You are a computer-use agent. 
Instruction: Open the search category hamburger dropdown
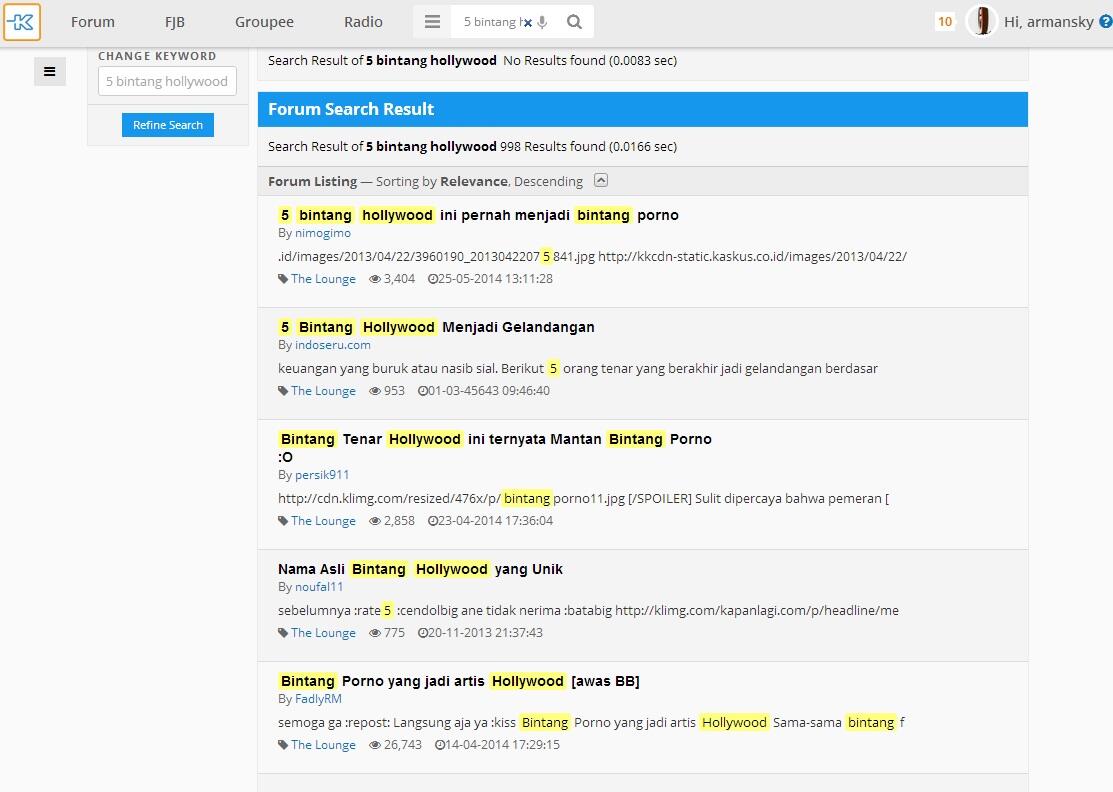click(432, 22)
